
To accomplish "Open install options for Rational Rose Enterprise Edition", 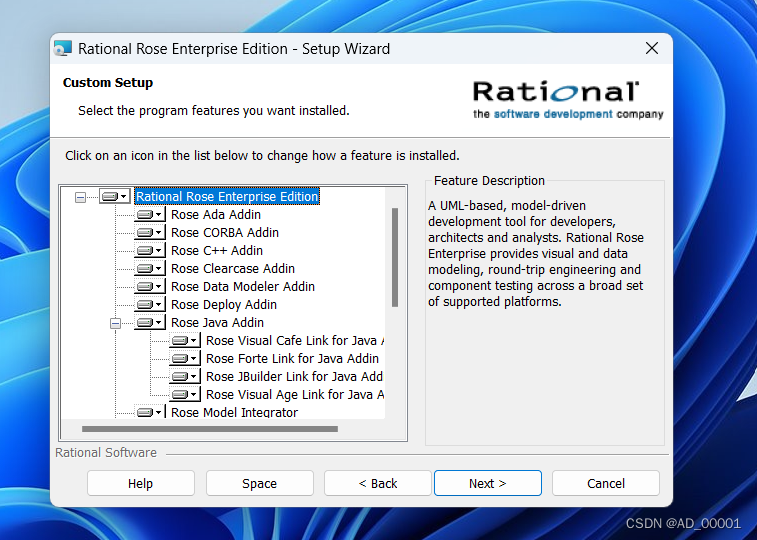I will tap(115, 196).
